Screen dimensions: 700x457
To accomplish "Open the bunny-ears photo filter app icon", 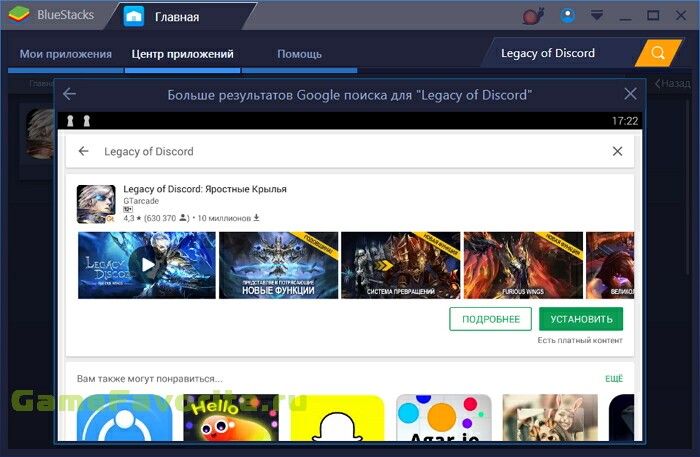I will pyautogui.click(x=550, y=418).
